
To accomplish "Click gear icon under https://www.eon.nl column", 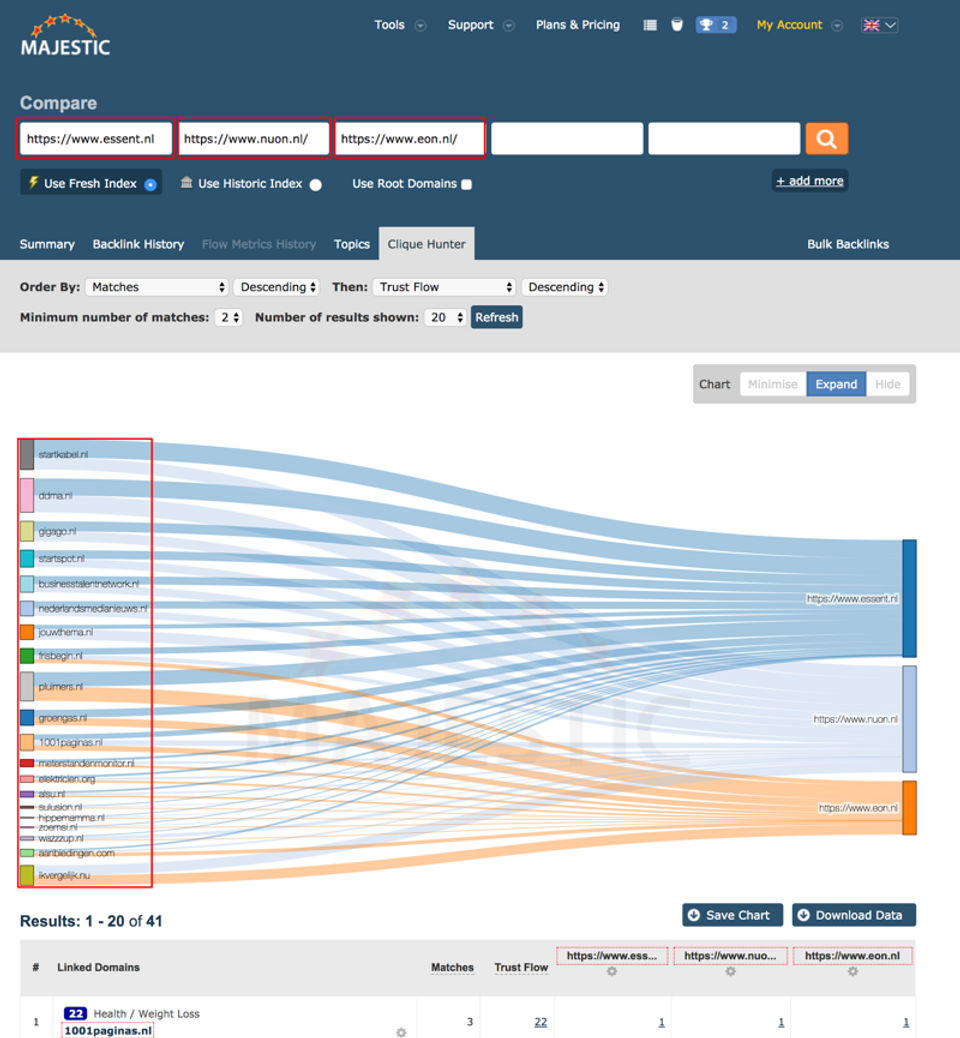I will tap(853, 971).
